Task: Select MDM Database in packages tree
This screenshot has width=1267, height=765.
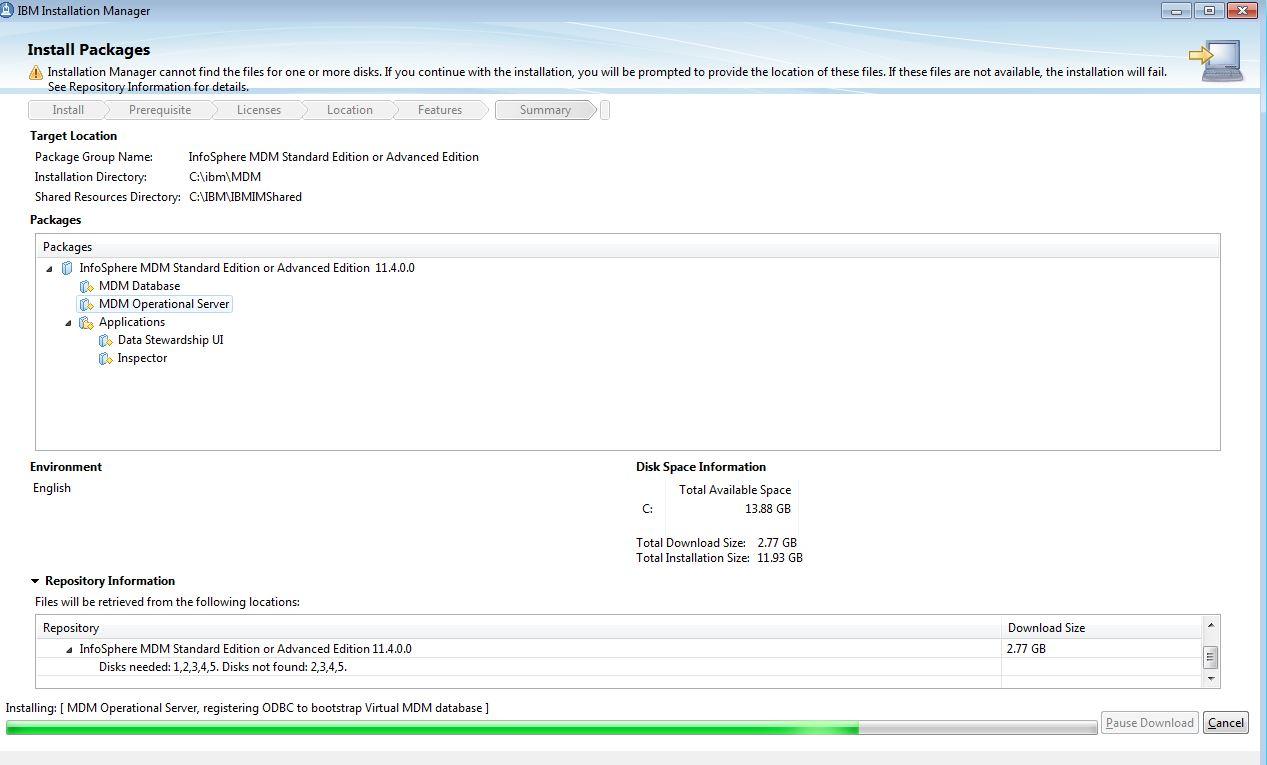Action: tap(139, 286)
